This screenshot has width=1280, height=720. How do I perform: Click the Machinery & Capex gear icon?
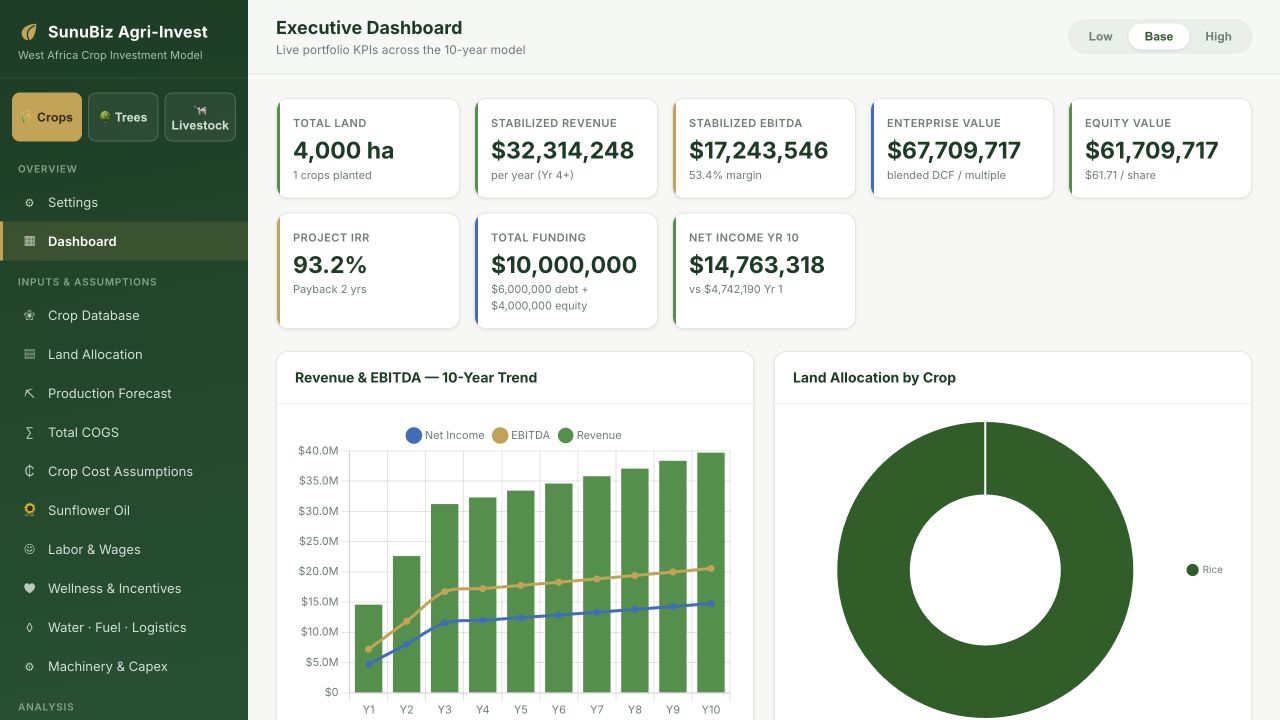[29, 666]
